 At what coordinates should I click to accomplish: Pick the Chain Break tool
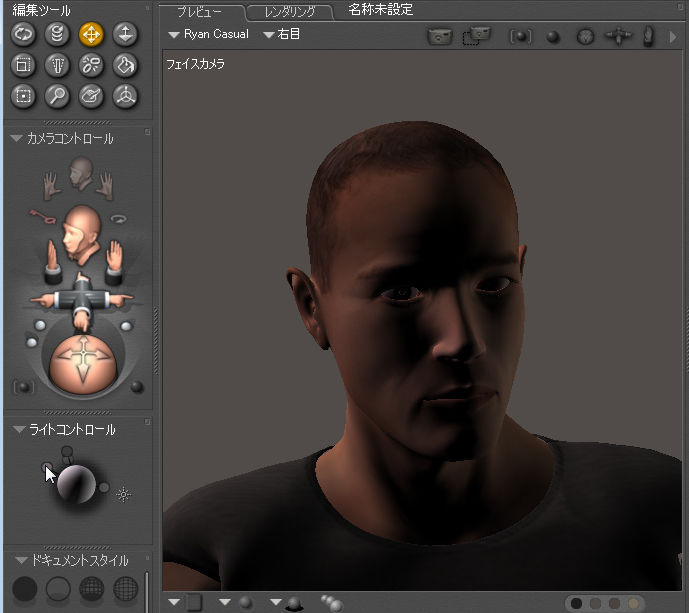click(x=91, y=66)
